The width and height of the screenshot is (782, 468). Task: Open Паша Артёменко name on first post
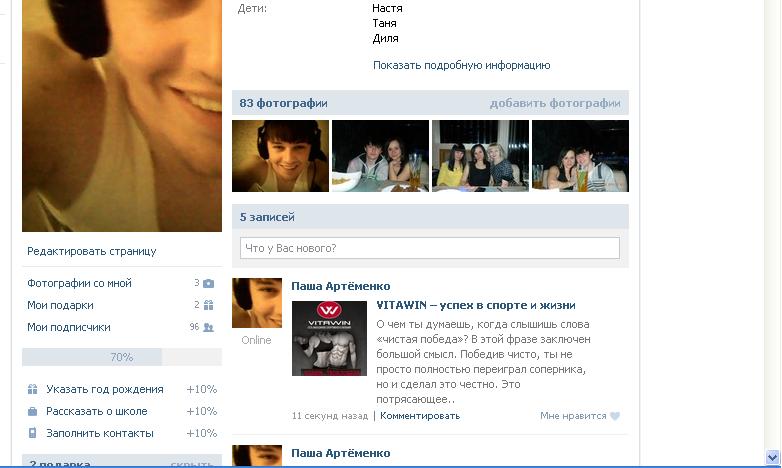[341, 286]
